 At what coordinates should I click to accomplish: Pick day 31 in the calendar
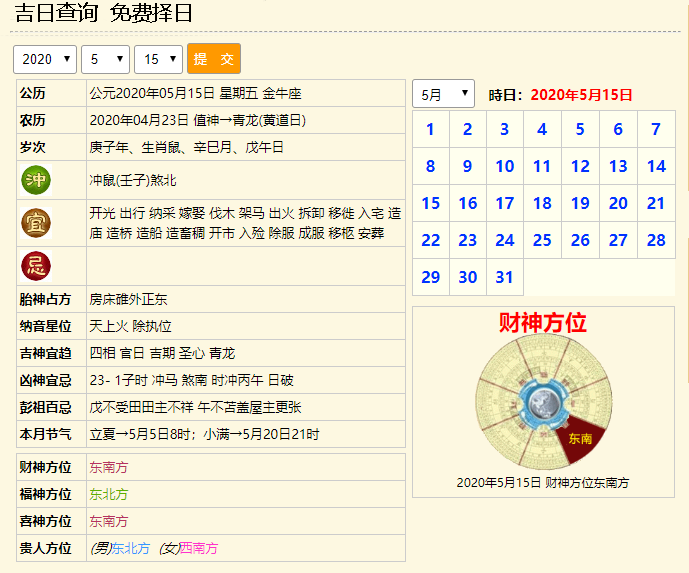[505, 277]
